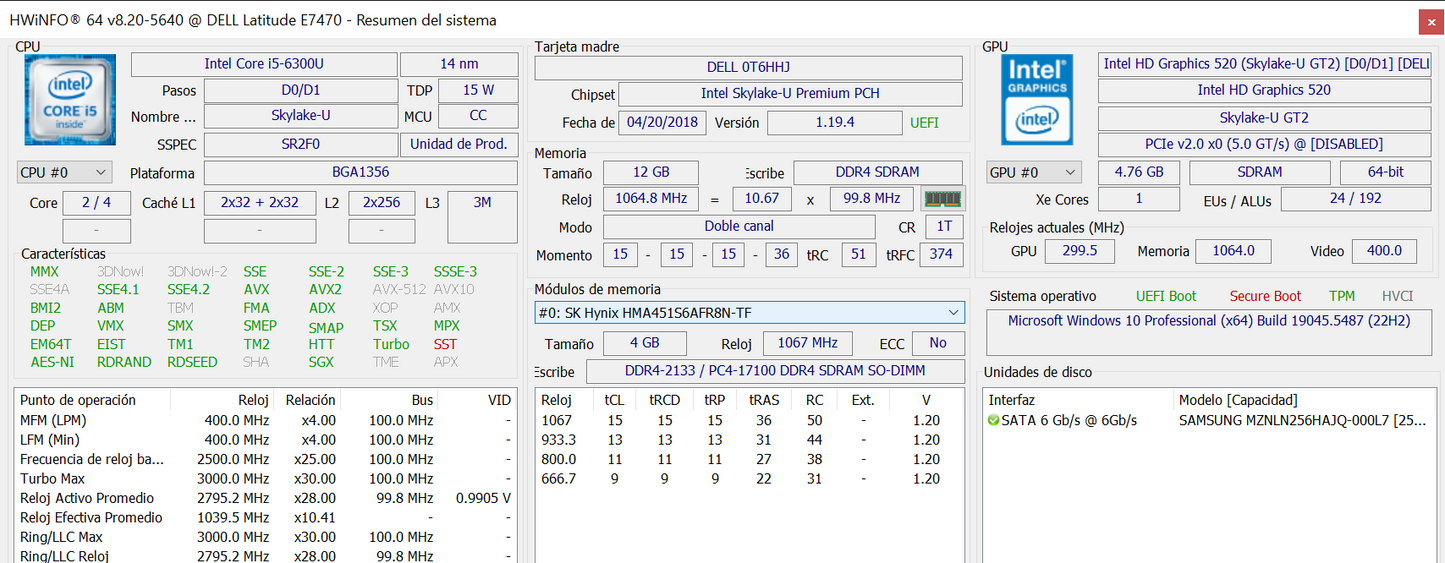Expand the SK Hynix memory module dropdown
The width and height of the screenshot is (1445, 563).
[749, 313]
